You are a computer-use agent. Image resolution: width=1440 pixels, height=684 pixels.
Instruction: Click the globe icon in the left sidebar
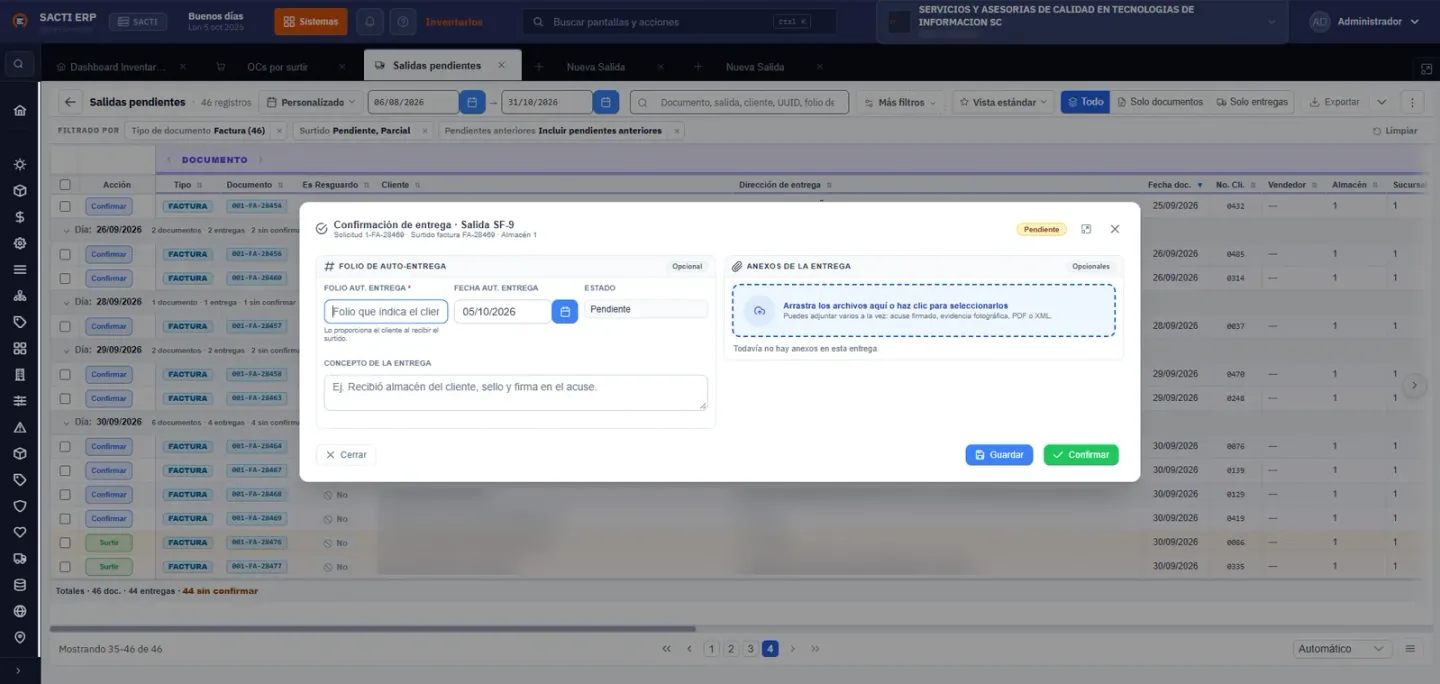pos(20,611)
